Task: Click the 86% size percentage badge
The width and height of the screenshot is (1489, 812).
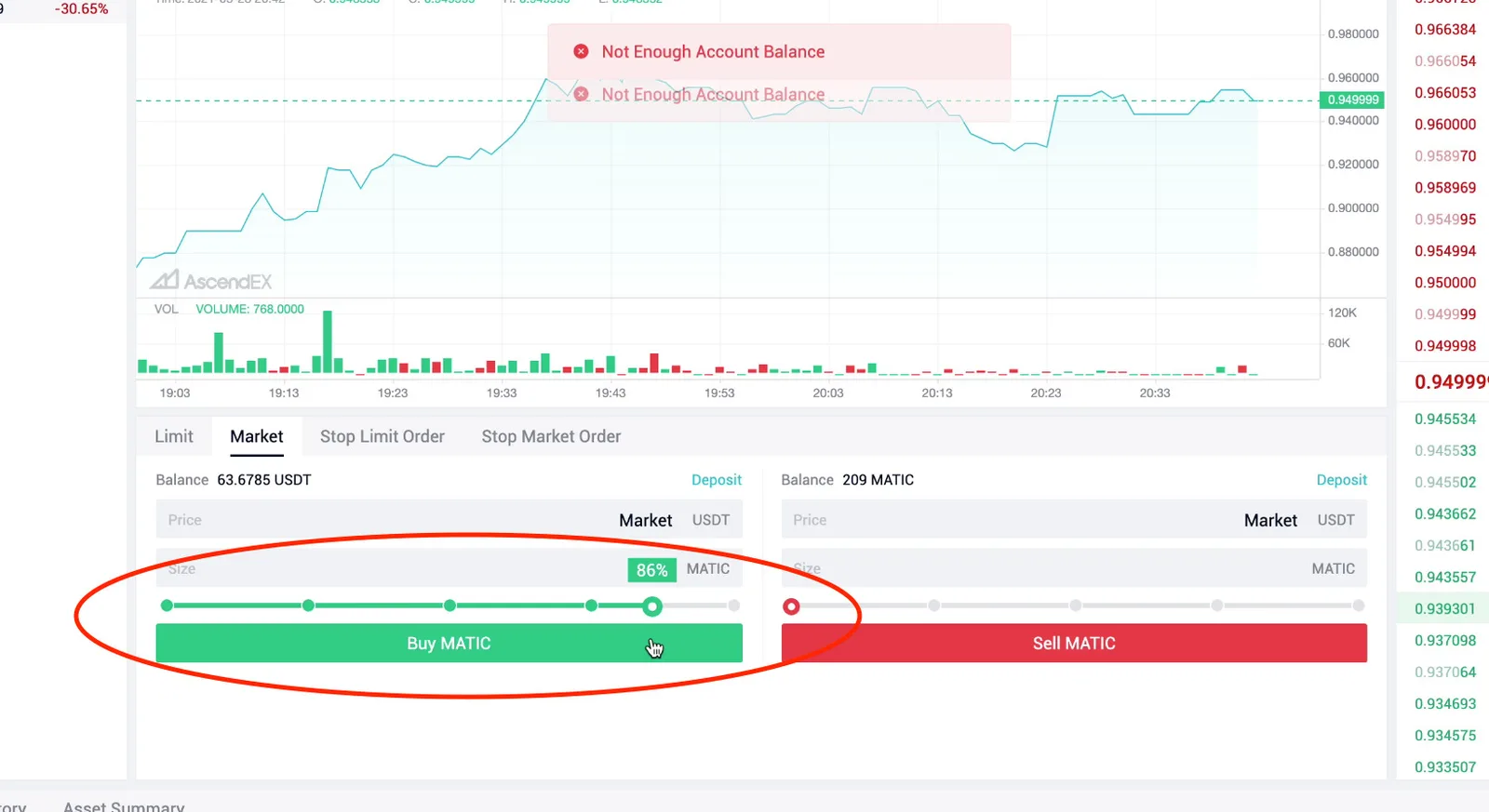Action: pyautogui.click(x=651, y=570)
